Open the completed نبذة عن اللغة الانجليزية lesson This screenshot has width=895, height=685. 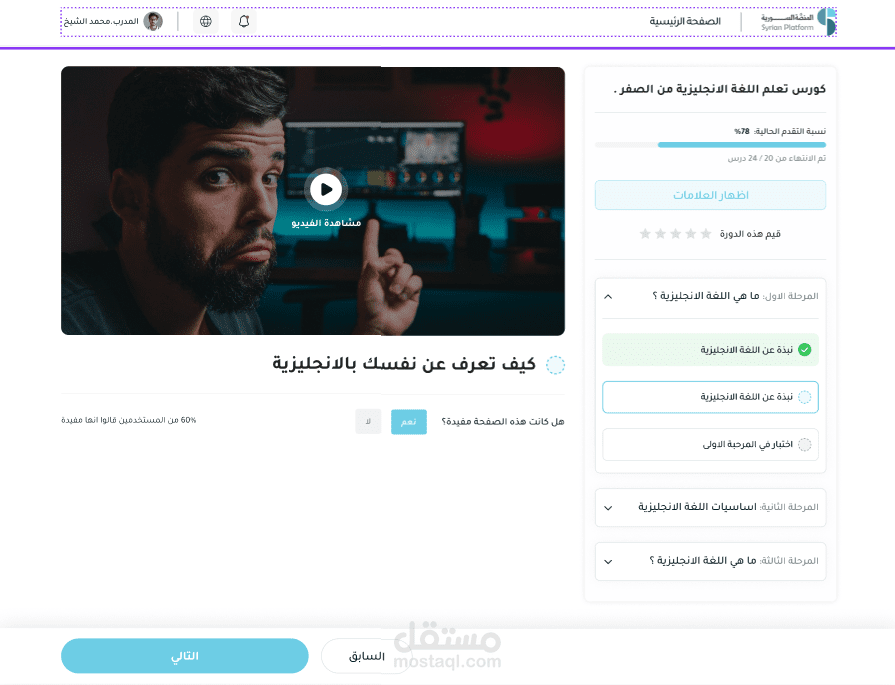pyautogui.click(x=710, y=349)
